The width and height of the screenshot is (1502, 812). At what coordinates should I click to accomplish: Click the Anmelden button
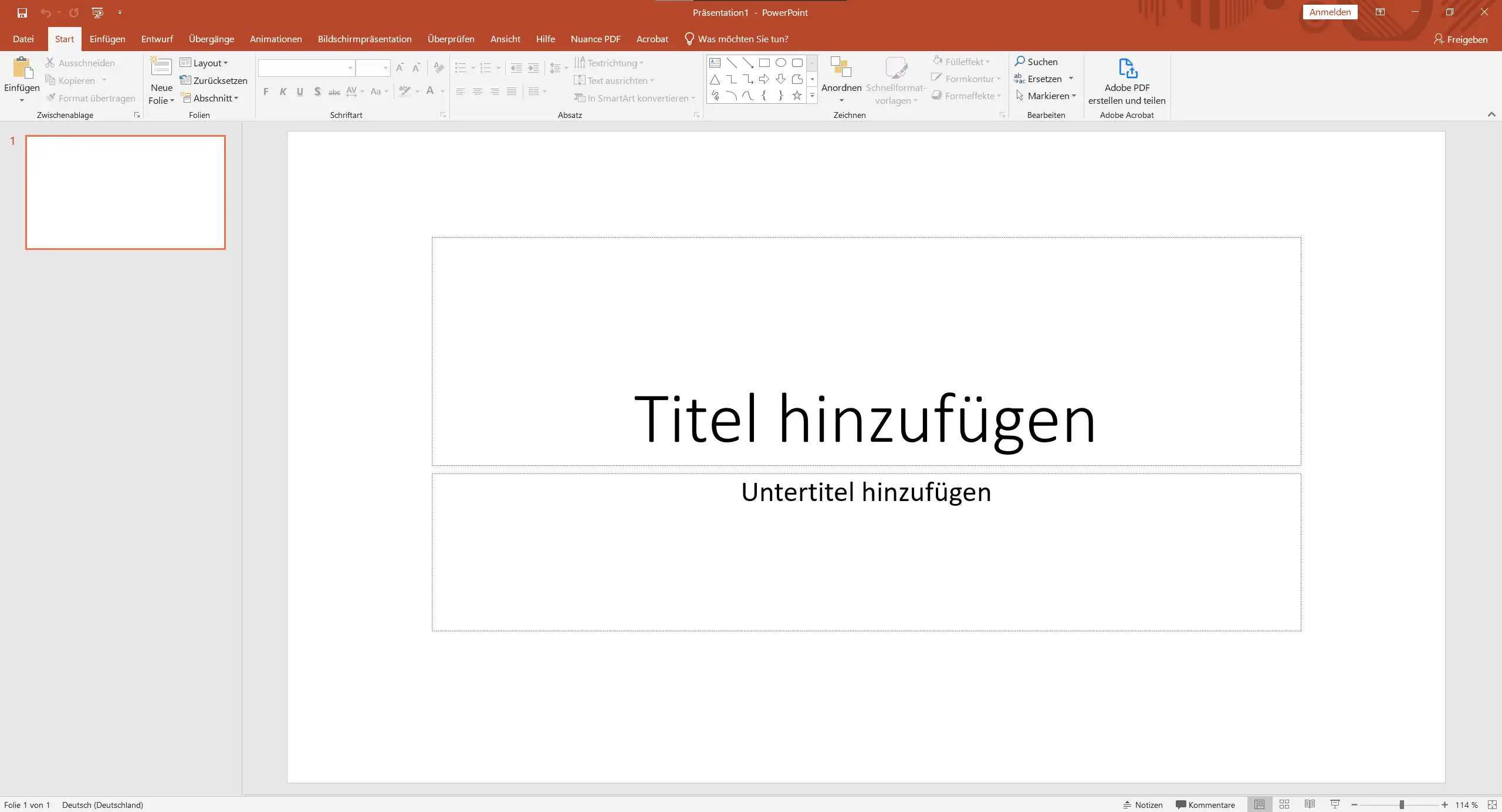1330,12
